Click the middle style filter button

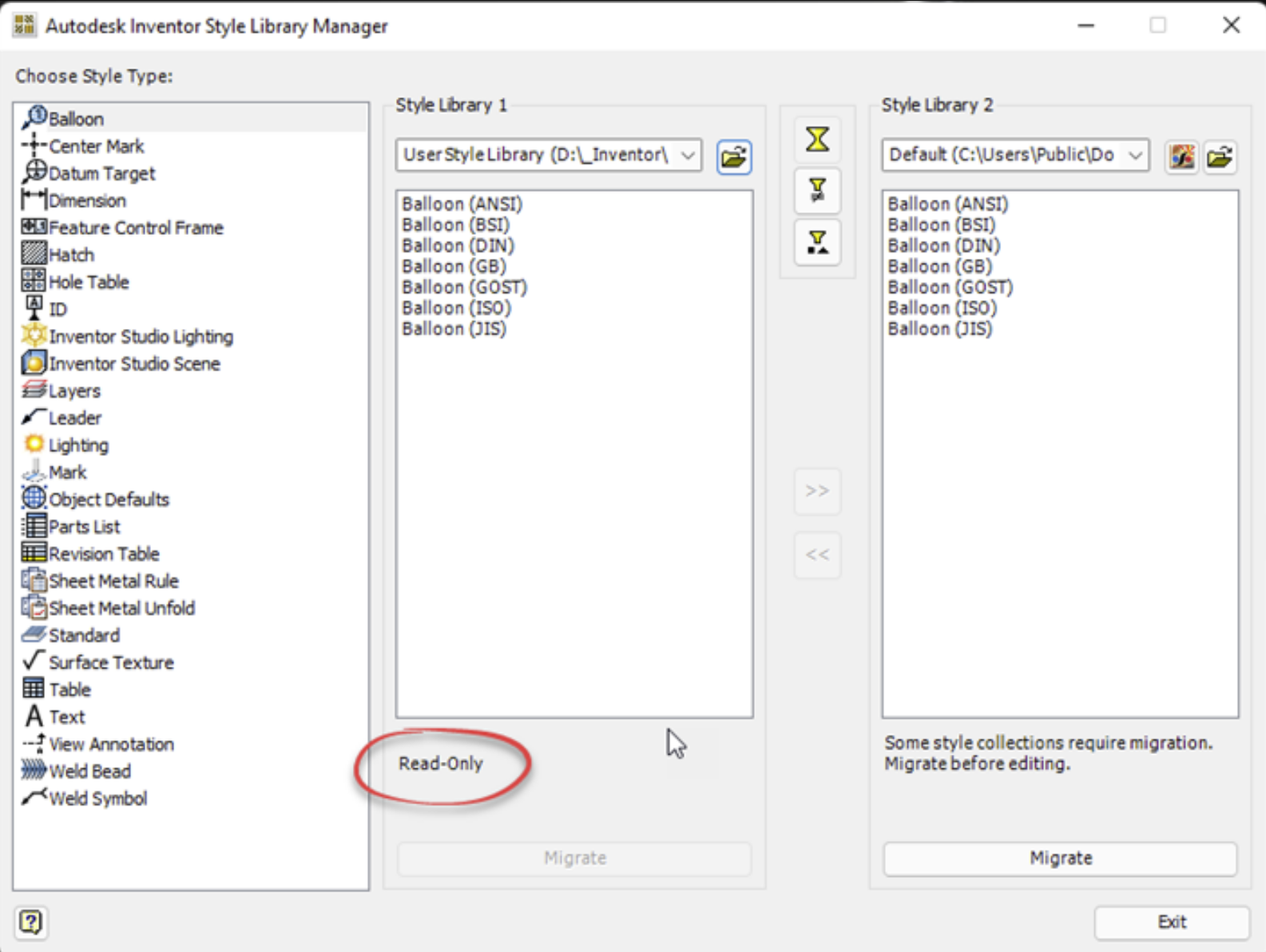[817, 190]
